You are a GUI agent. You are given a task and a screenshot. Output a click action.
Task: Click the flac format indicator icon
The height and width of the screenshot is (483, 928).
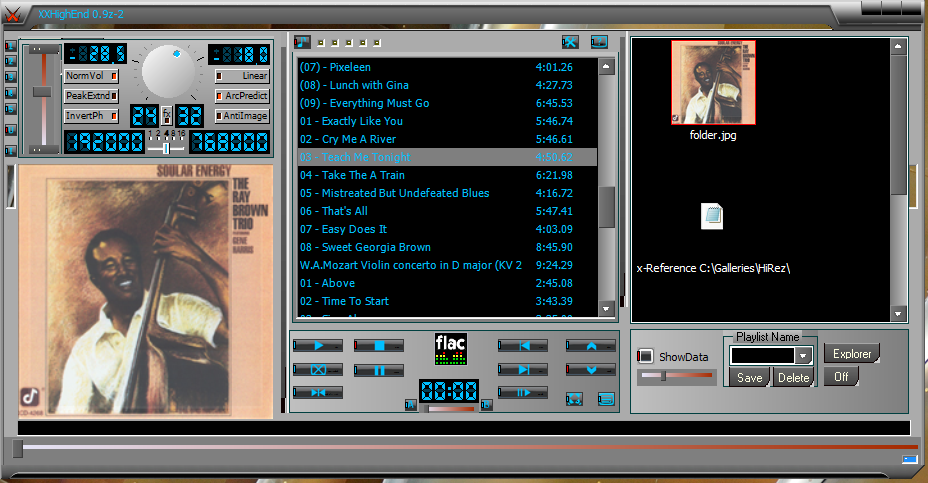point(450,349)
